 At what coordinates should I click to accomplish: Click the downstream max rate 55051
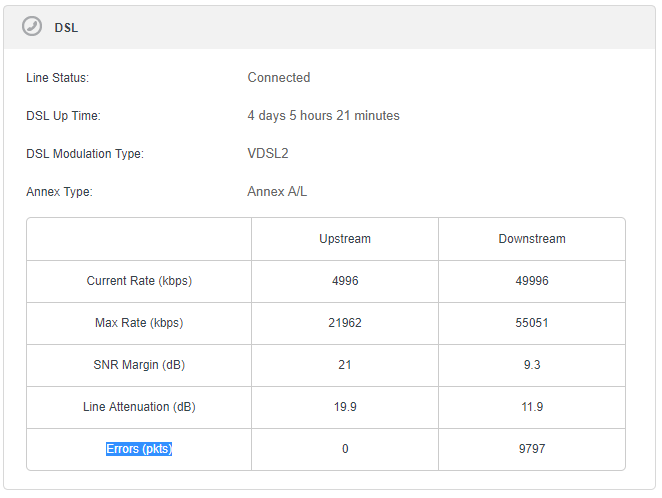532,323
